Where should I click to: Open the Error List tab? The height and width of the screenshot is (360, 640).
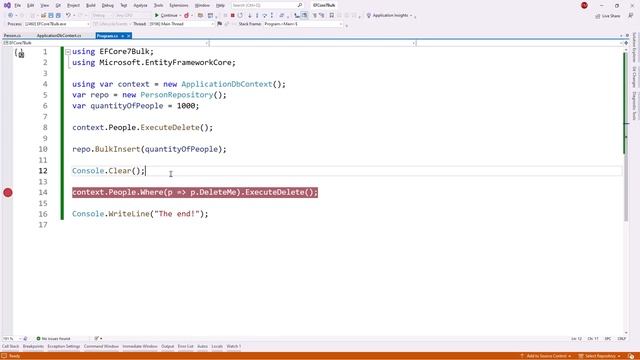(185, 347)
